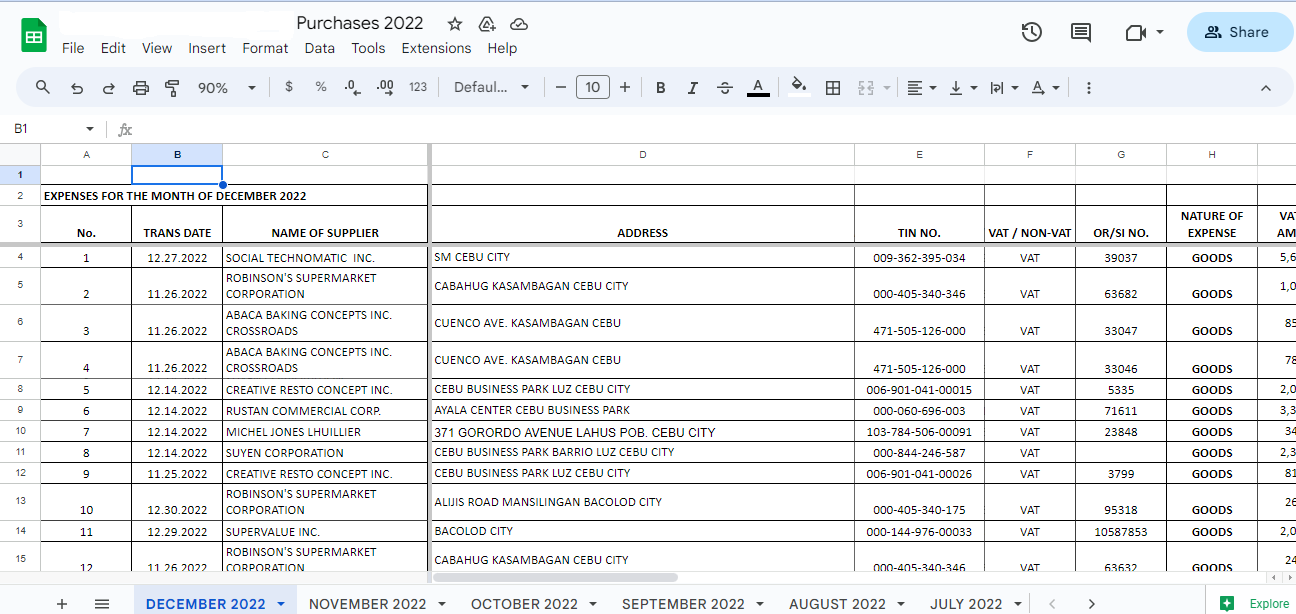The width and height of the screenshot is (1296, 614).
Task: Open the Google Sheets home icon
Action: [x=34, y=36]
